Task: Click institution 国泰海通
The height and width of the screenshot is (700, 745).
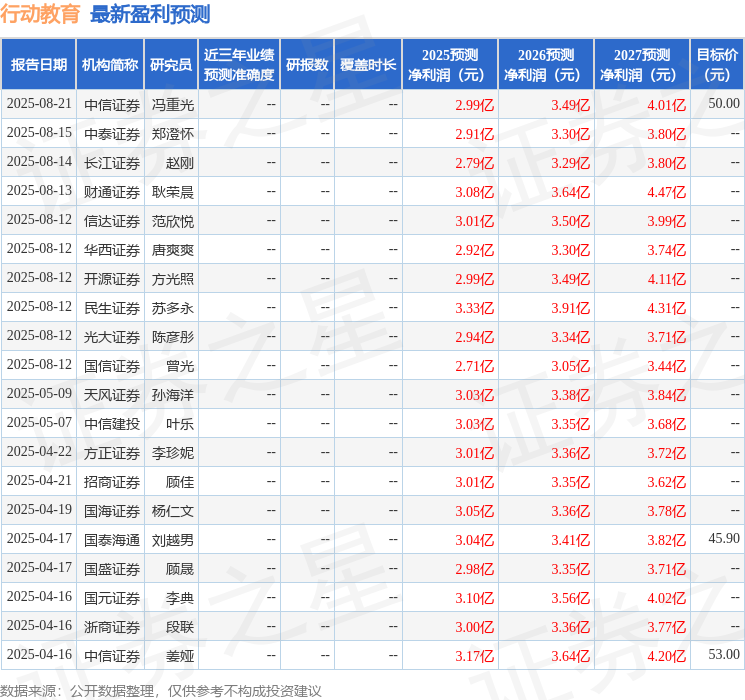Action: (112, 539)
